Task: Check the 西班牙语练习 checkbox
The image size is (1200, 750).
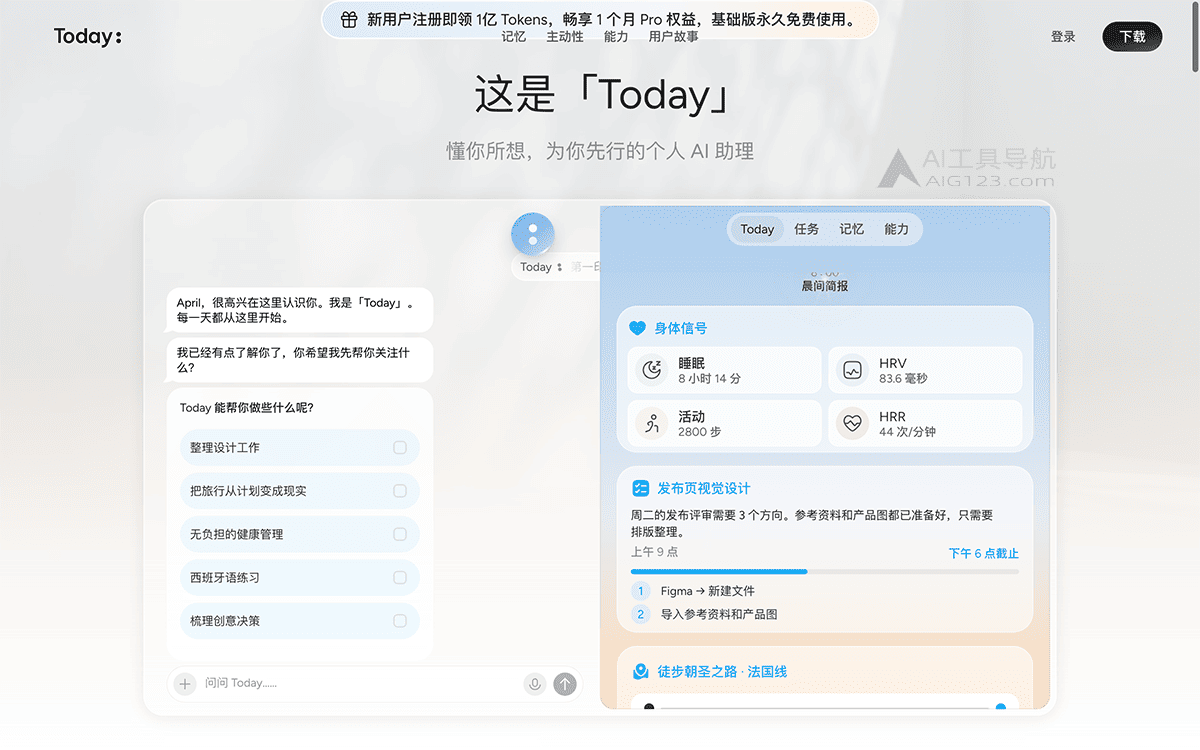Action: (x=400, y=577)
